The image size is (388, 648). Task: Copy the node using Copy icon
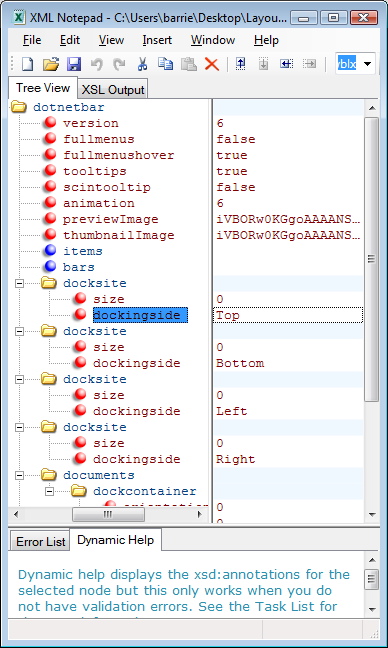click(x=165, y=64)
